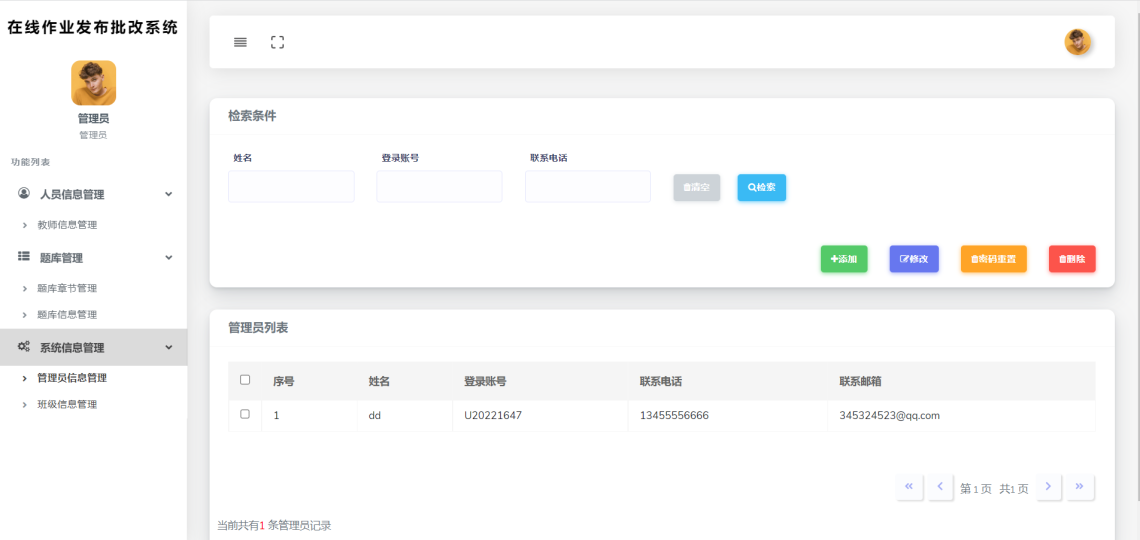The height and width of the screenshot is (540, 1140).
Task: Open 题库章节管理 in the sidebar
Action: click(67, 289)
